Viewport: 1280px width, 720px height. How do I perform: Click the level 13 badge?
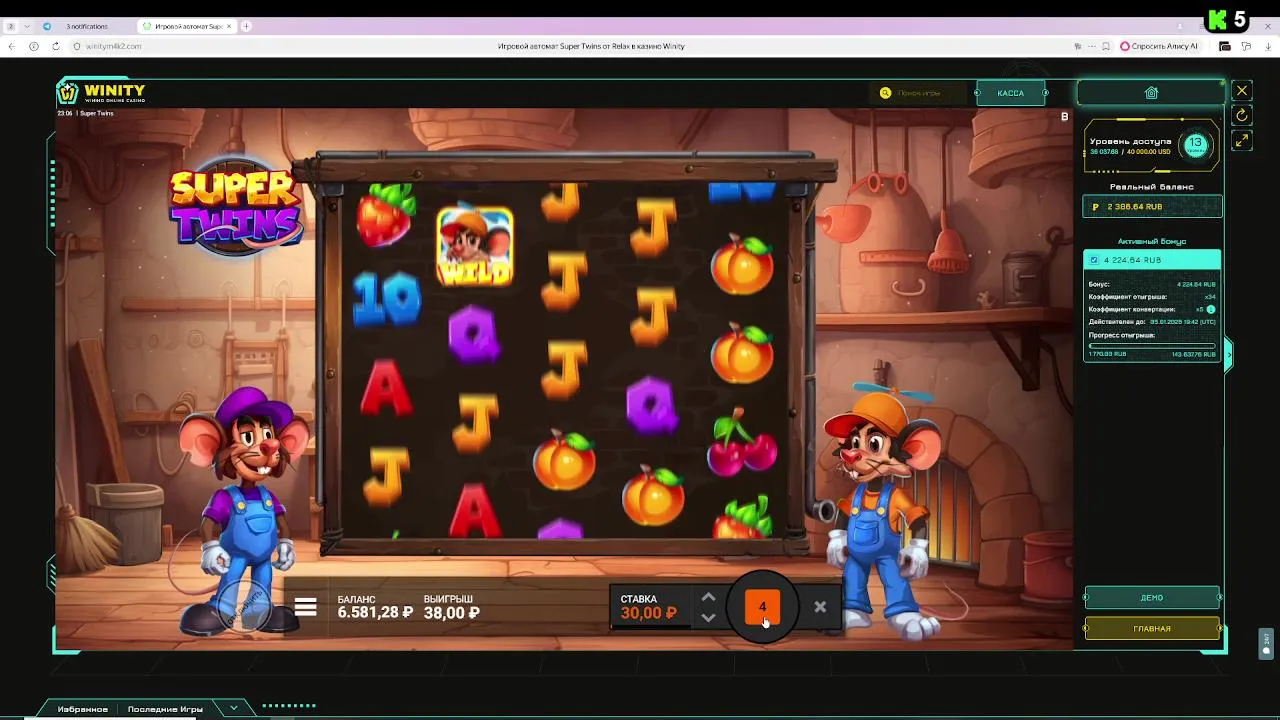point(1195,144)
